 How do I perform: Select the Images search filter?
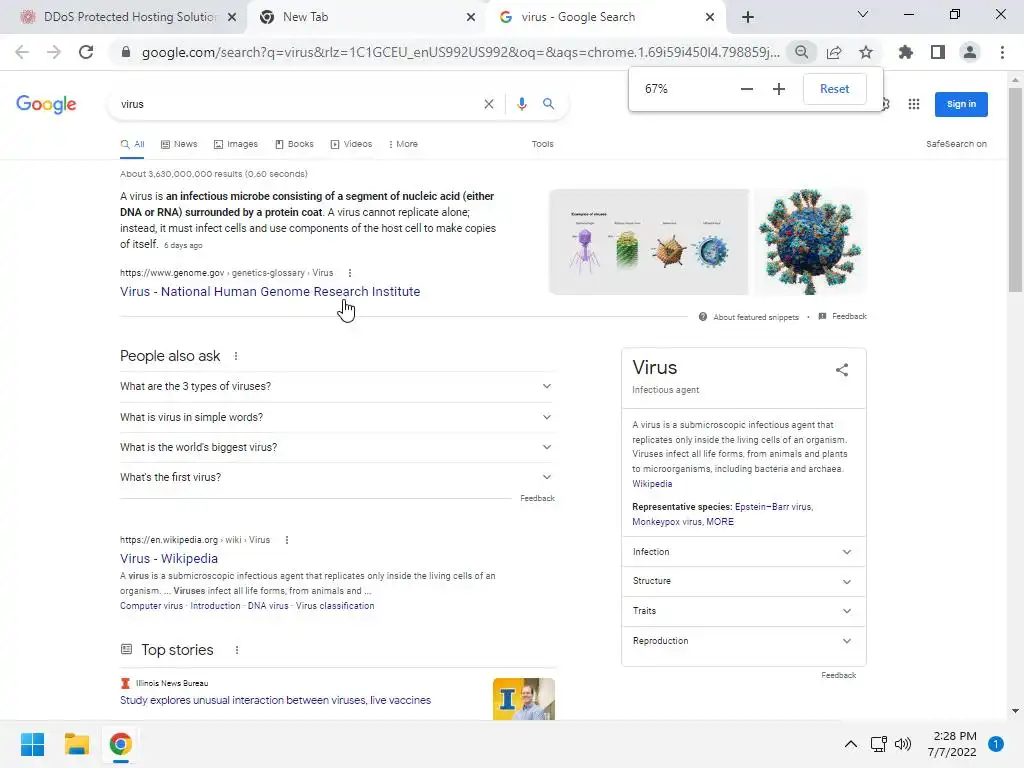(x=236, y=144)
